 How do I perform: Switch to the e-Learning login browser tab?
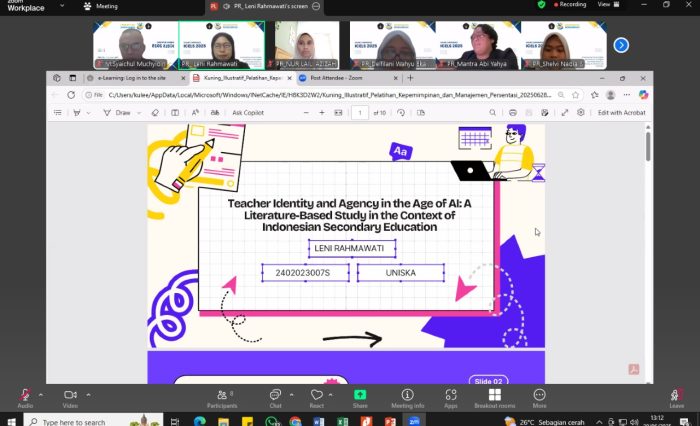[x=132, y=77]
